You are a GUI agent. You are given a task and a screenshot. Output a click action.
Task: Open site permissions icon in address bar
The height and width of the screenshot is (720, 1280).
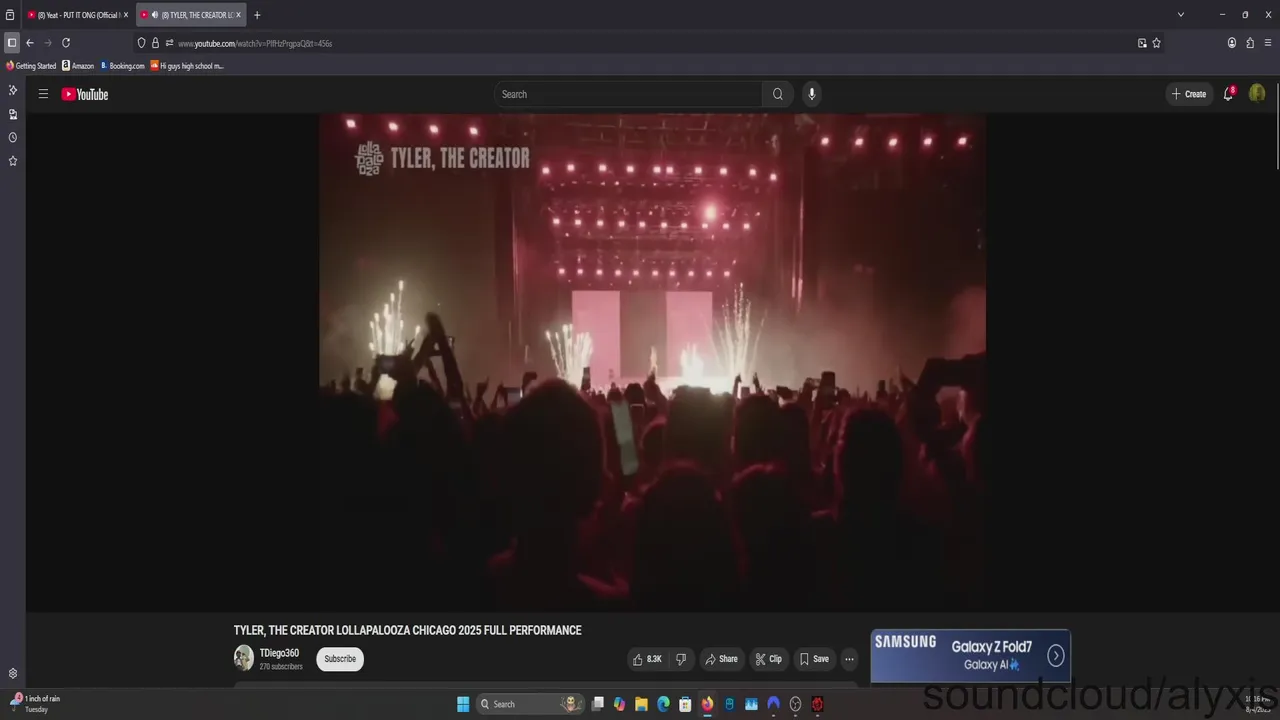(x=169, y=43)
